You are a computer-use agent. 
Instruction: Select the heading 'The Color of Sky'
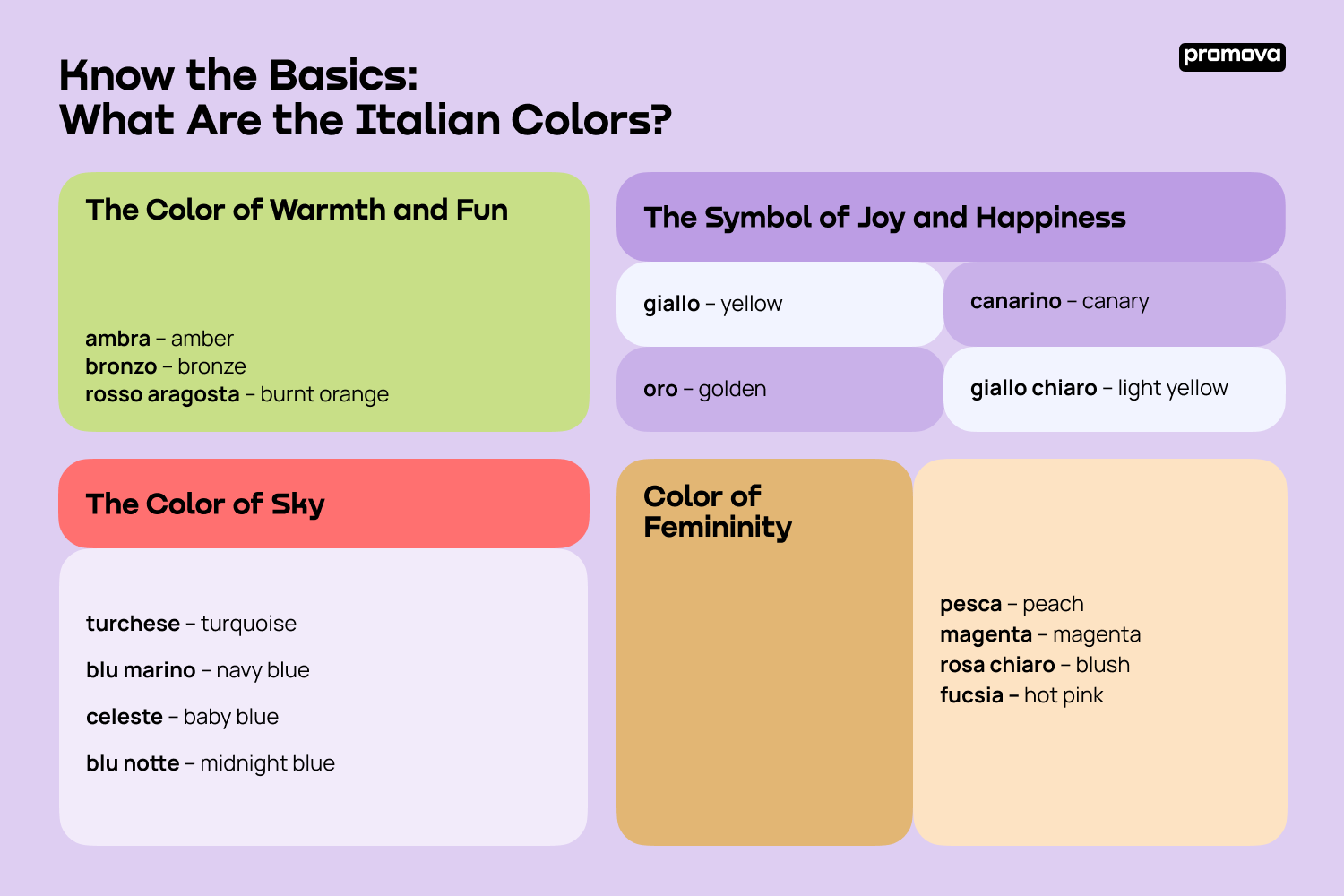205,504
